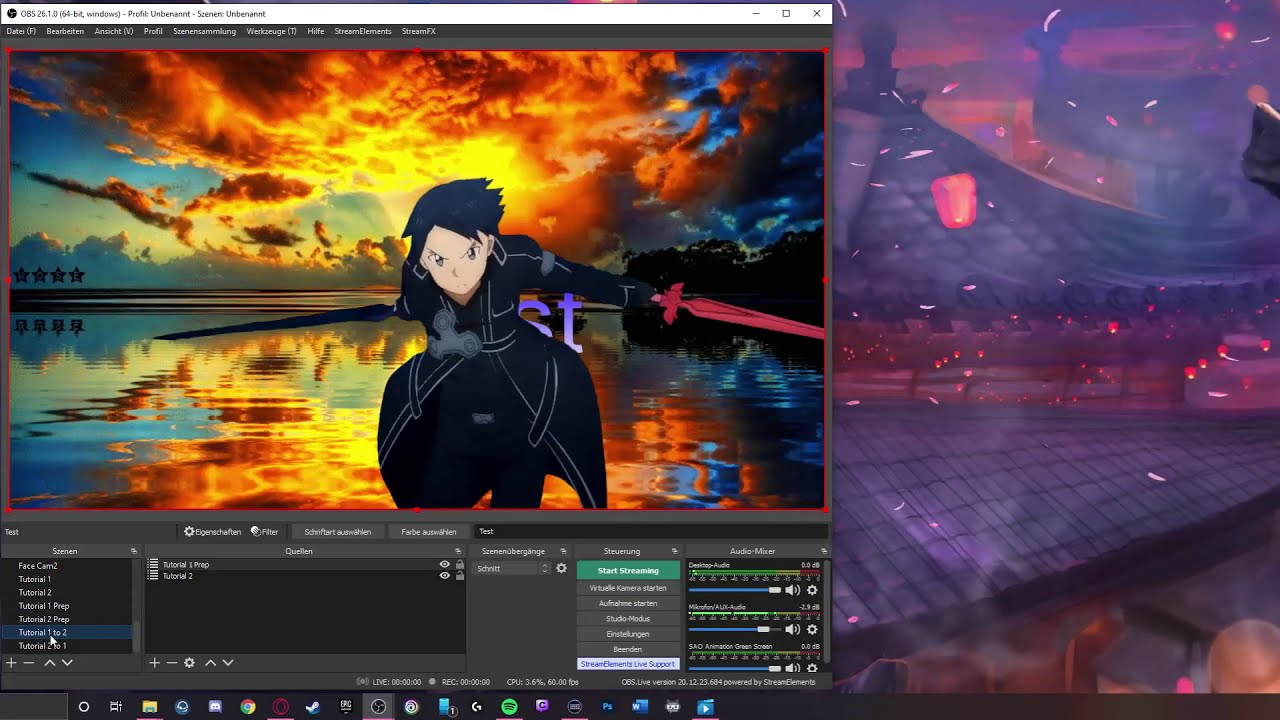Move the selected source down
1280x720 pixels.
pos(228,663)
